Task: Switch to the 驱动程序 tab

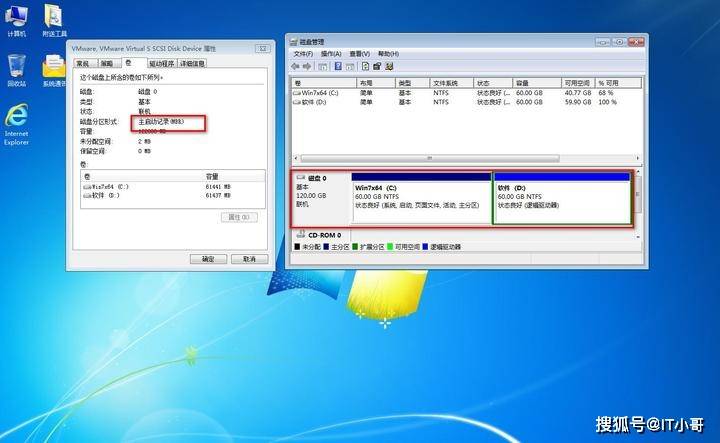Action: [x=162, y=64]
